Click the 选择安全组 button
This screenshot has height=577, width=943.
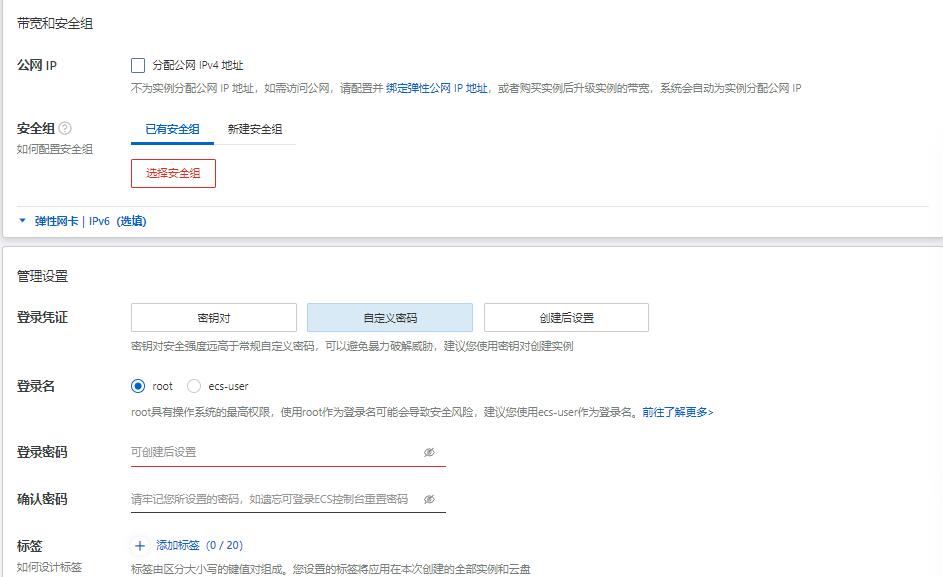[x=173, y=173]
